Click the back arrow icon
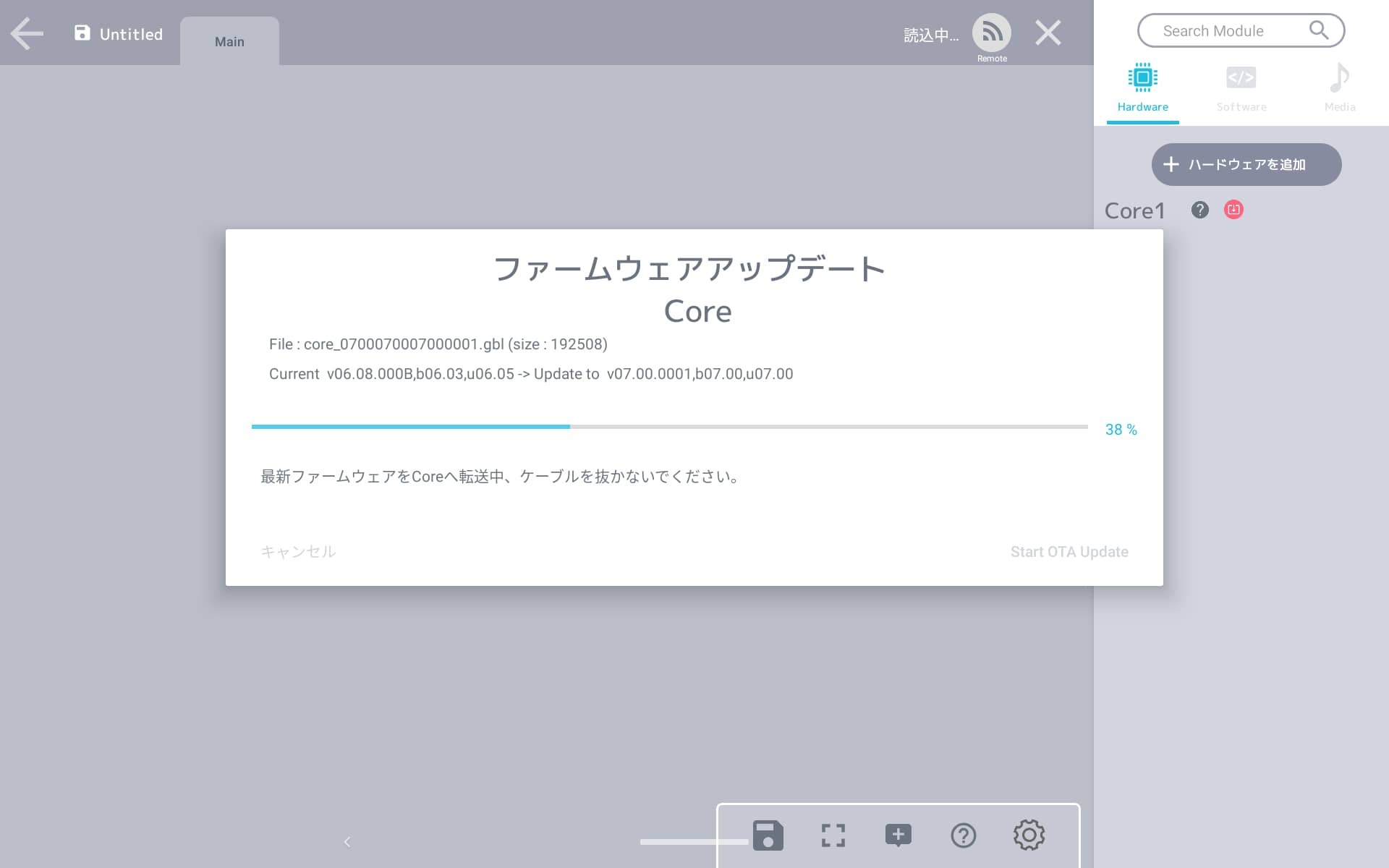 click(x=27, y=33)
